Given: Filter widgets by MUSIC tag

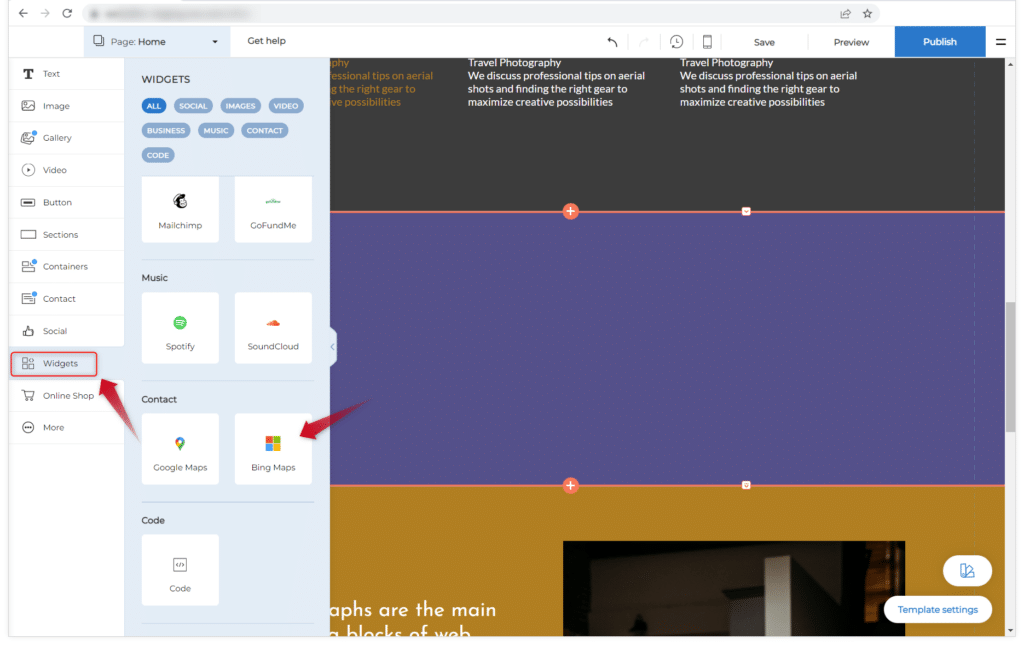Looking at the screenshot, I should pyautogui.click(x=216, y=130).
